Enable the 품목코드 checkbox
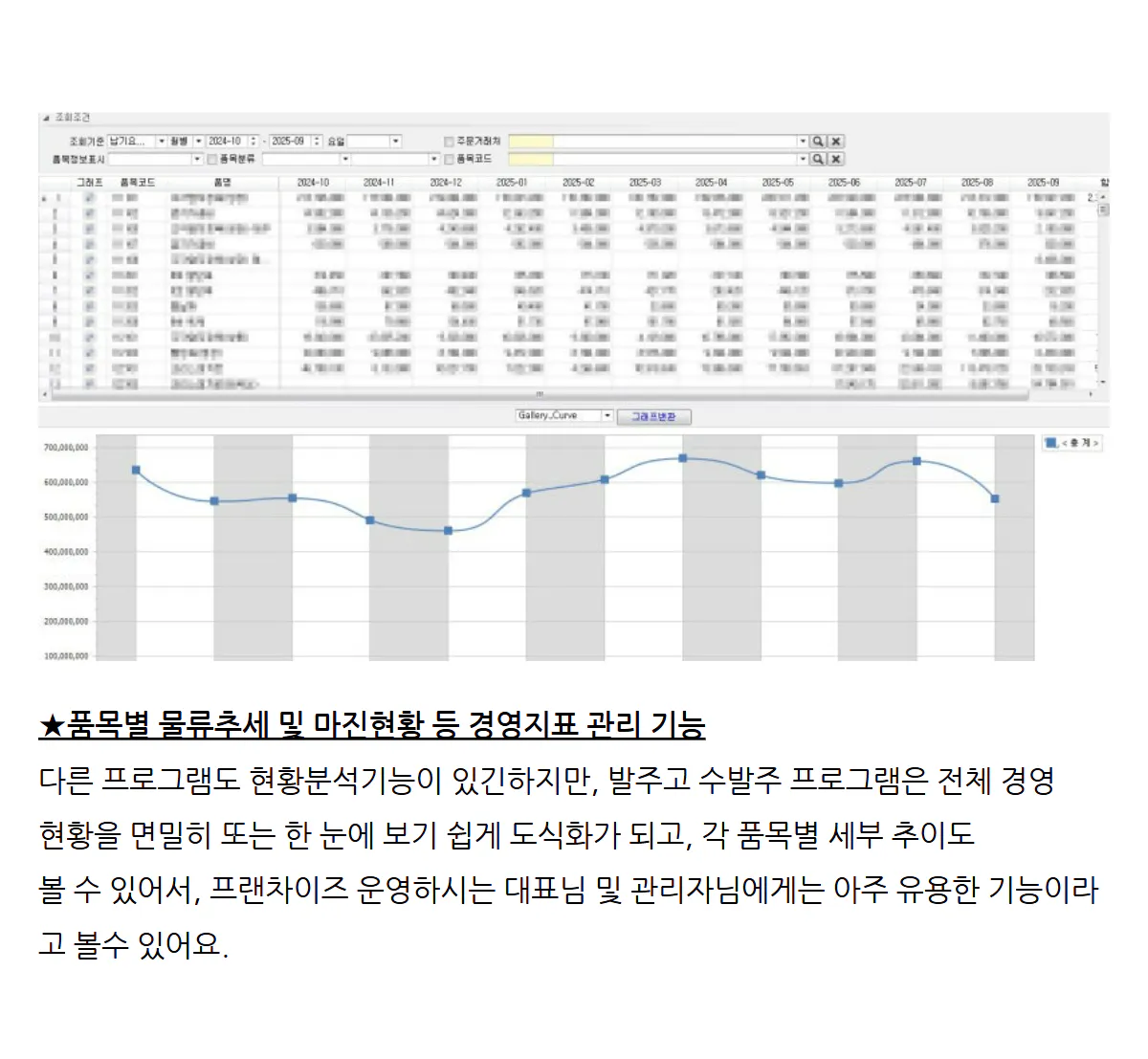1148x1059 pixels. point(448,157)
